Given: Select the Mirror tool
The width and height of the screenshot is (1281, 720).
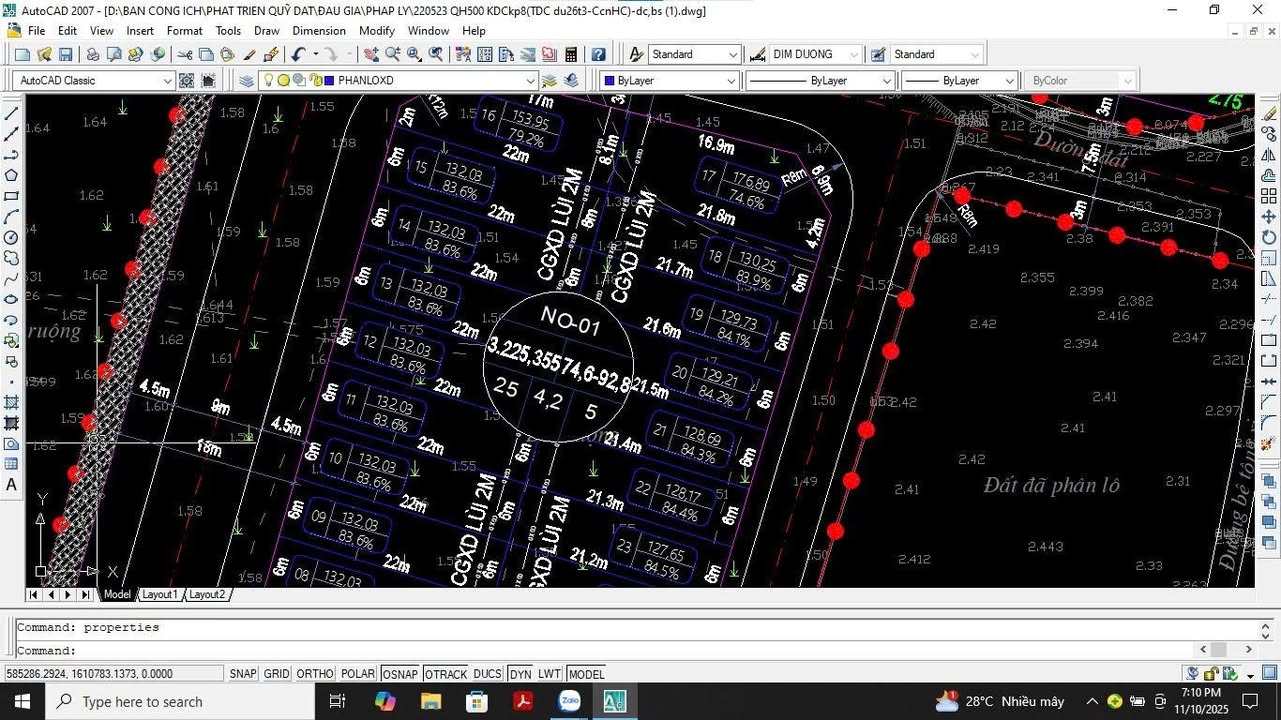Looking at the screenshot, I should (1268, 156).
